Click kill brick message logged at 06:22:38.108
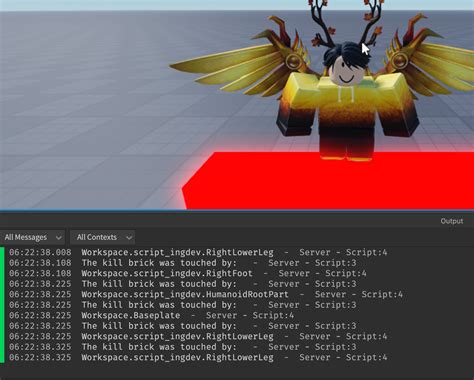The height and width of the screenshot is (380, 474). (159, 263)
